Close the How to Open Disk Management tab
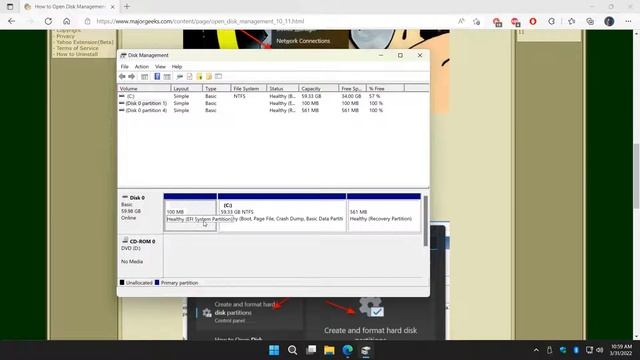The width and height of the screenshot is (640, 360). click(x=113, y=7)
